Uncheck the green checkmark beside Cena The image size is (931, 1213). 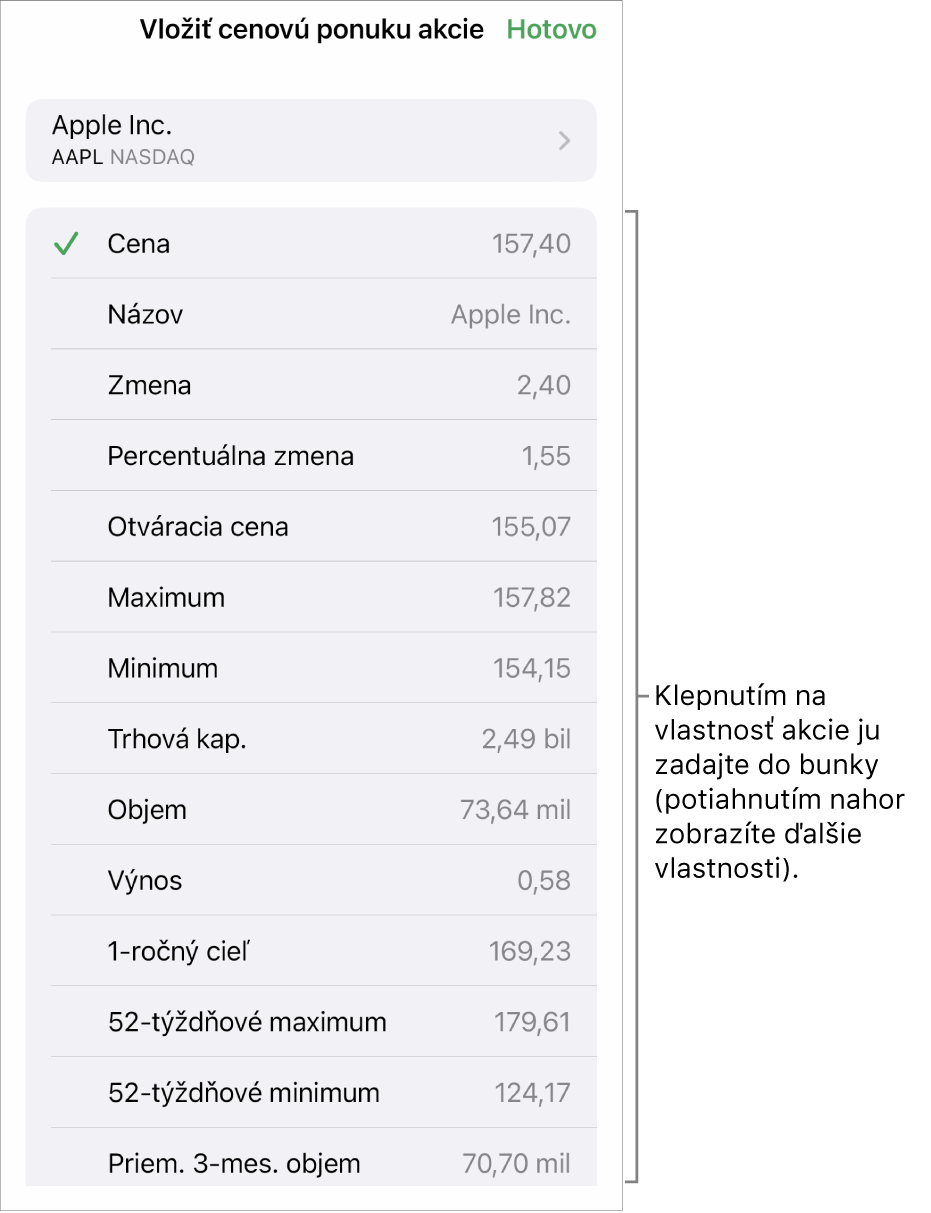coord(65,244)
